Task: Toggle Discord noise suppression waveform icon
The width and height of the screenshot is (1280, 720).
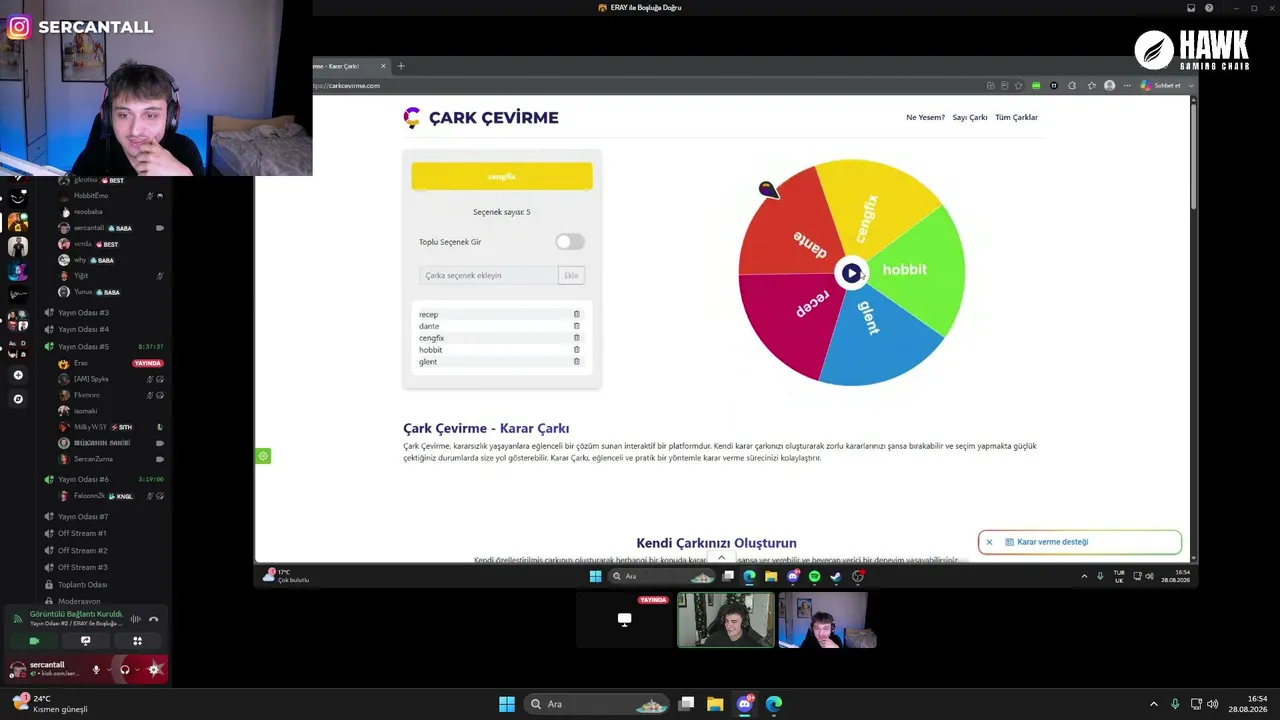Action: pos(135,619)
